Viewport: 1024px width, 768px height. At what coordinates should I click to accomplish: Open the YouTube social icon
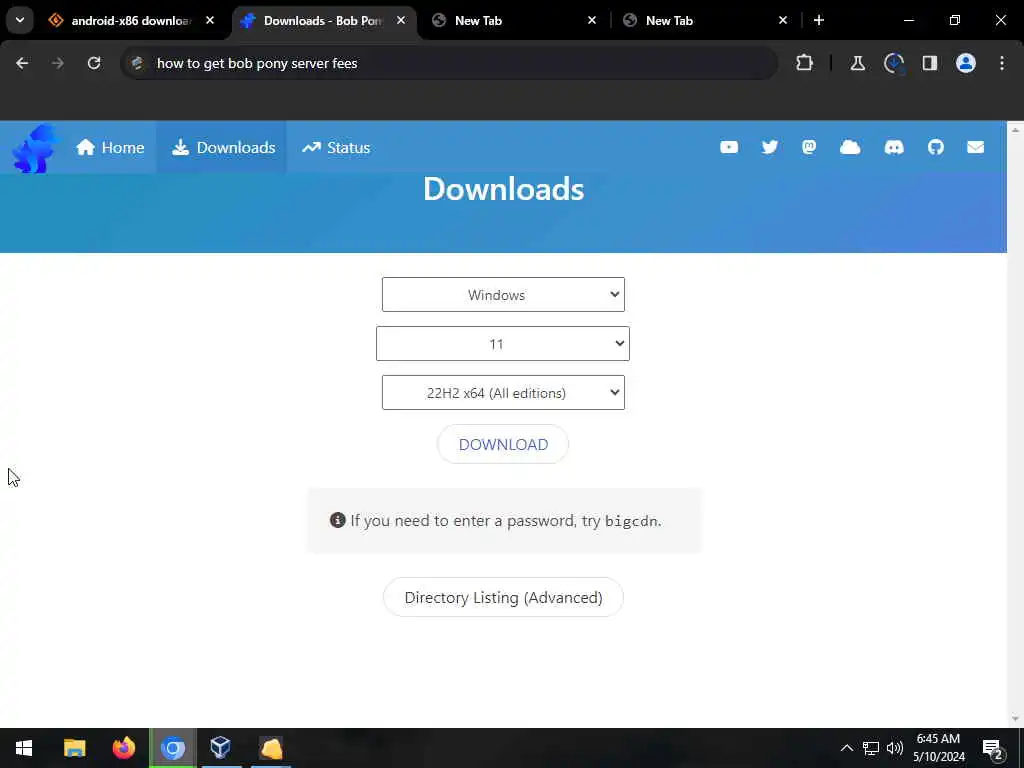tap(729, 148)
